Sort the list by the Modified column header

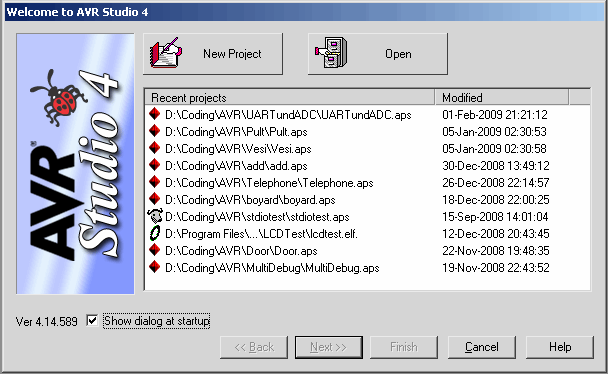click(x=502, y=97)
